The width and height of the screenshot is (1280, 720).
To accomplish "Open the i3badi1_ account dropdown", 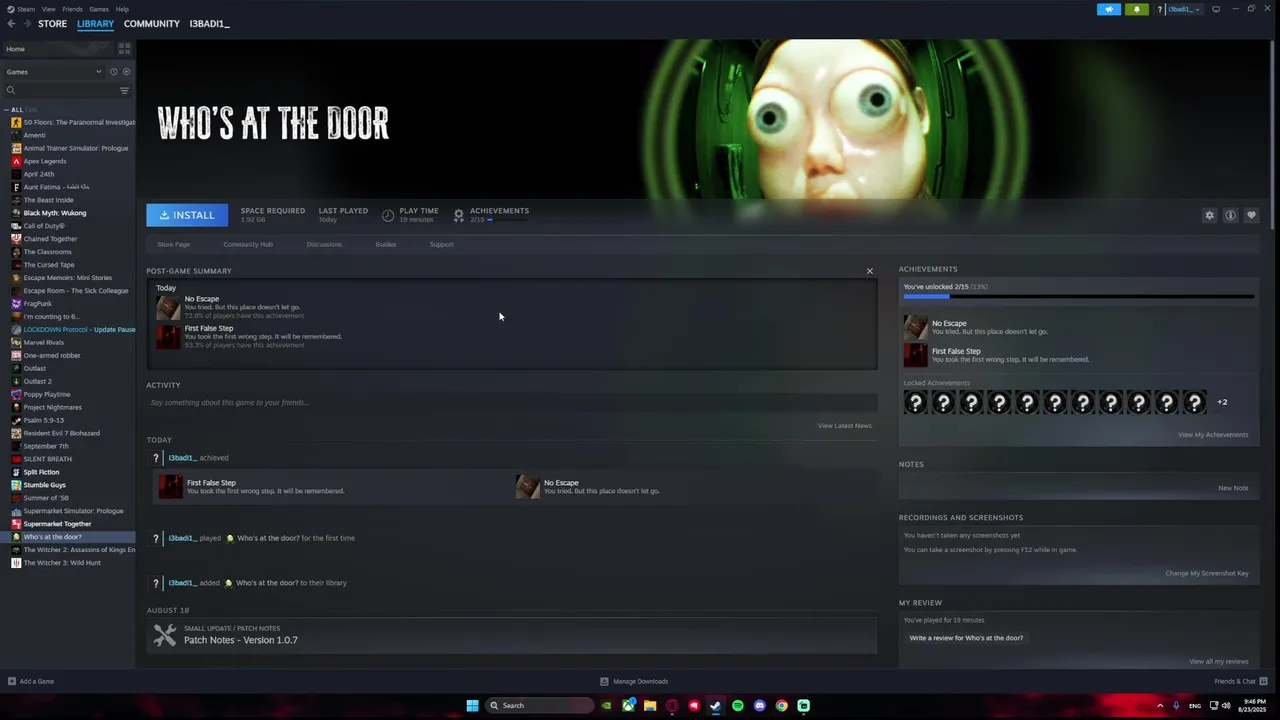I will point(1183,9).
